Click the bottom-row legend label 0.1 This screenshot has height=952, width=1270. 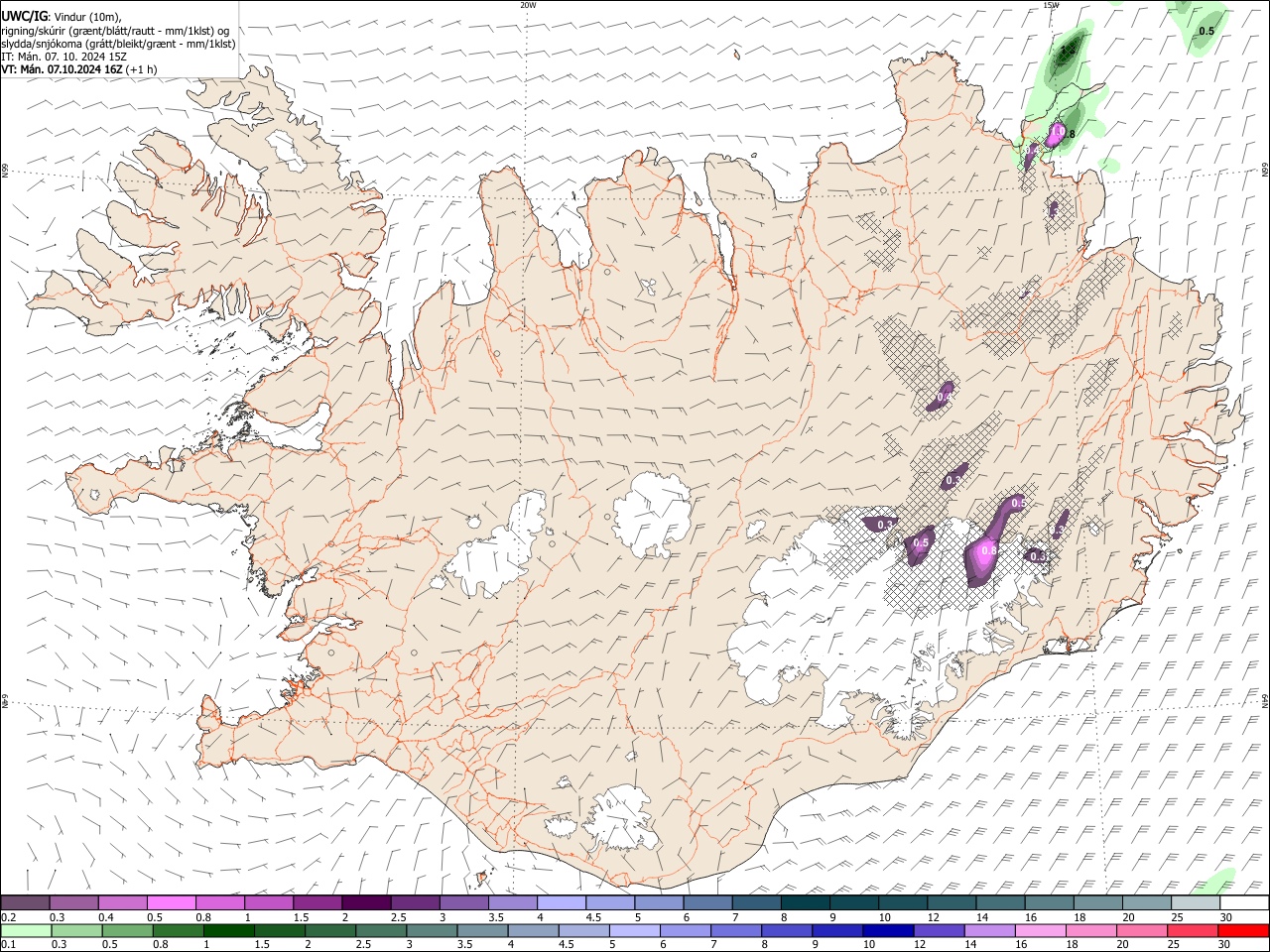click(9, 944)
